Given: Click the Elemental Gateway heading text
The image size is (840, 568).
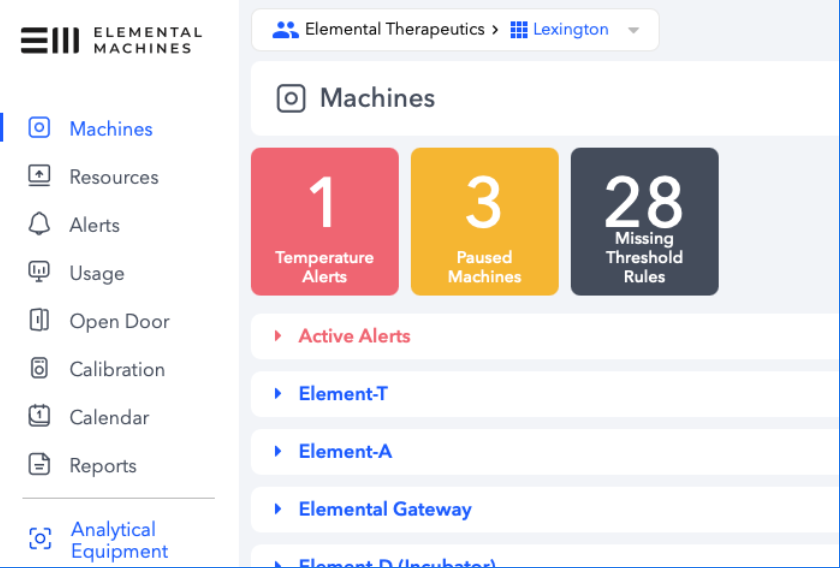Looking at the screenshot, I should (x=385, y=509).
